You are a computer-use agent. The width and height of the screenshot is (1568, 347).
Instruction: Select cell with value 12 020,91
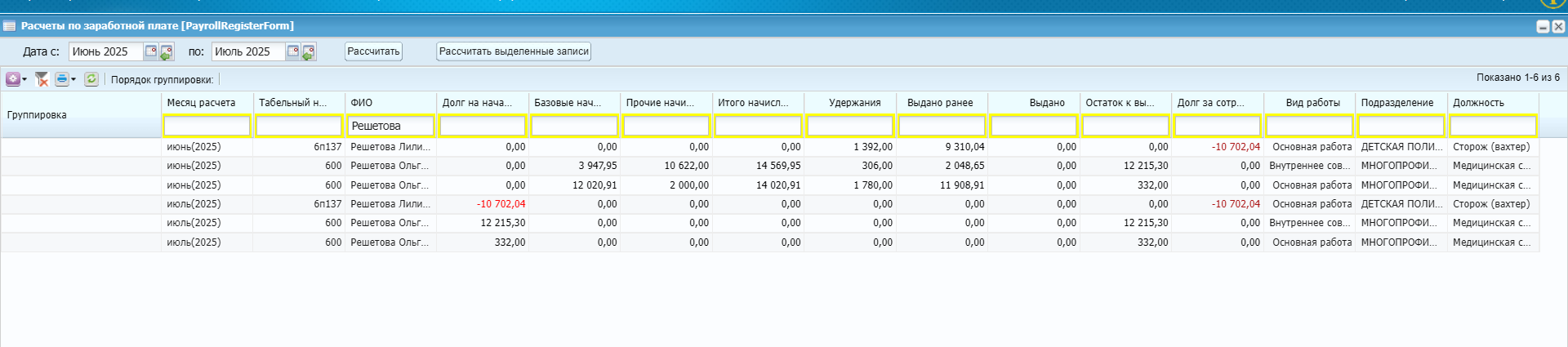click(x=574, y=185)
